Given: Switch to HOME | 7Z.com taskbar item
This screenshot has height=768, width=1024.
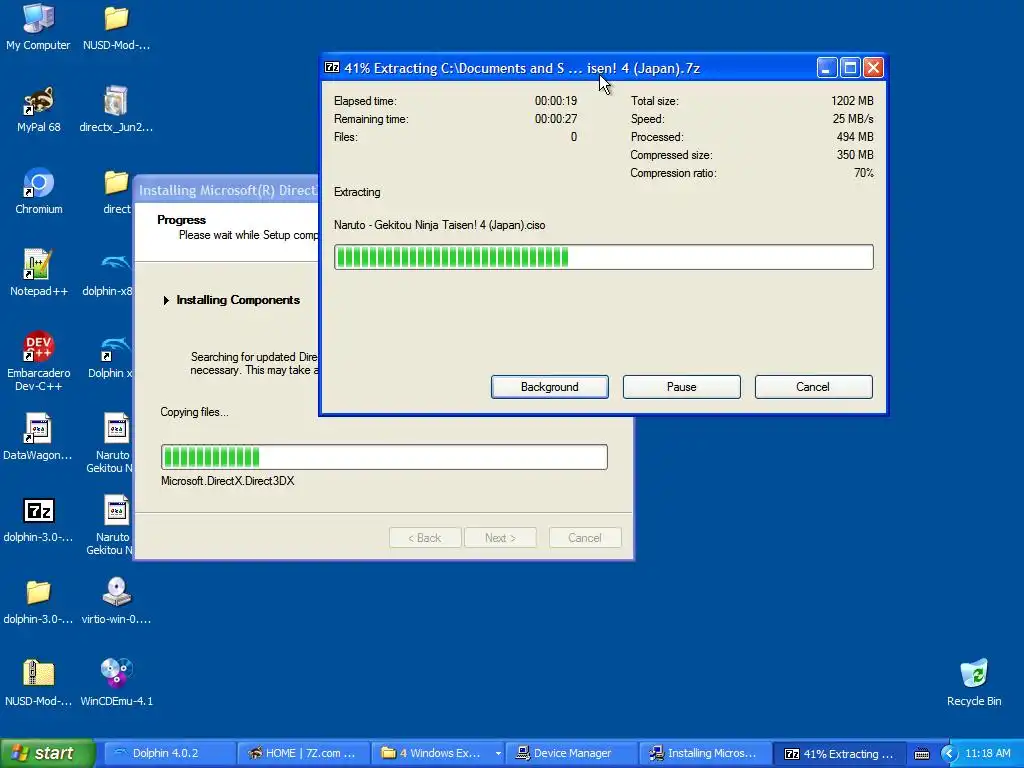Looking at the screenshot, I should coord(303,754).
